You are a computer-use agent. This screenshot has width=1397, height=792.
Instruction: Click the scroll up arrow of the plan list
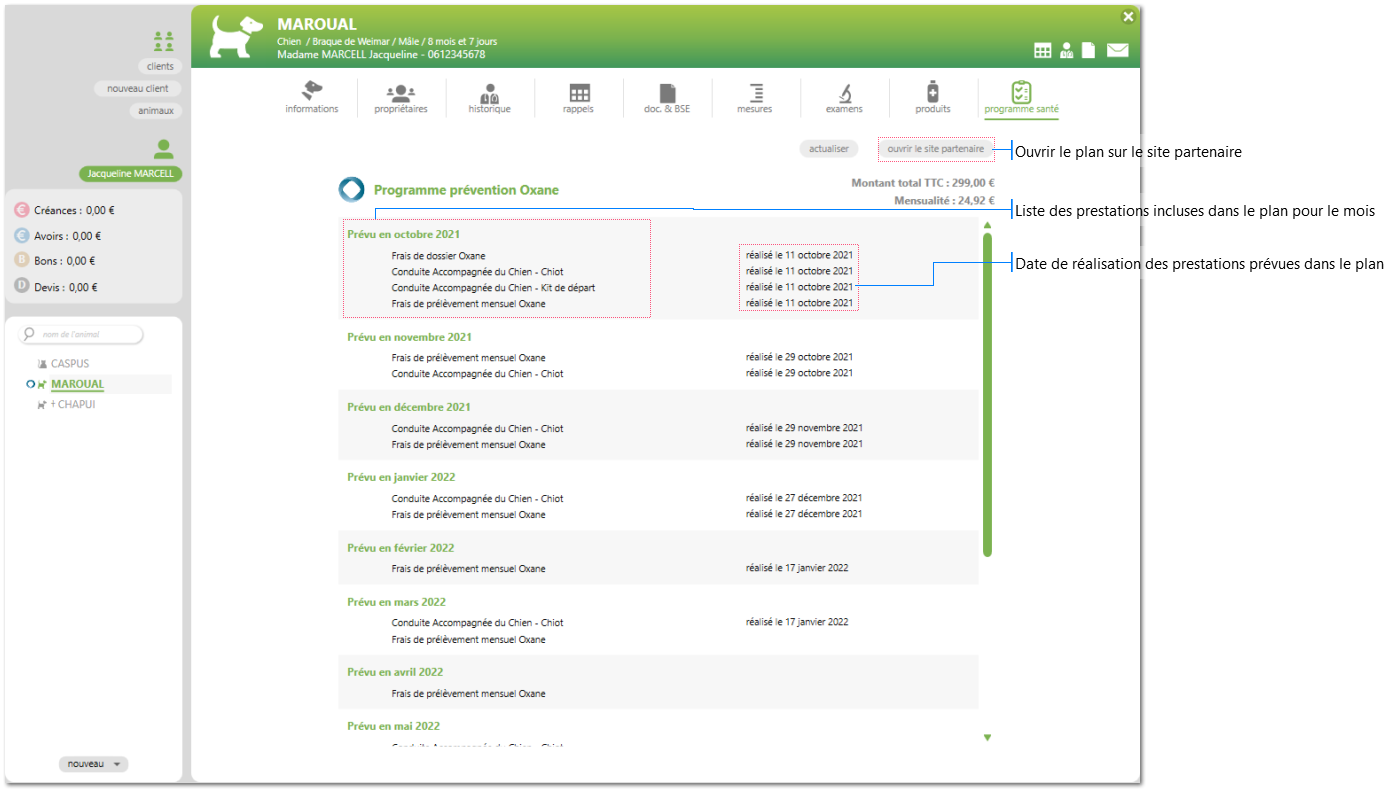987,226
